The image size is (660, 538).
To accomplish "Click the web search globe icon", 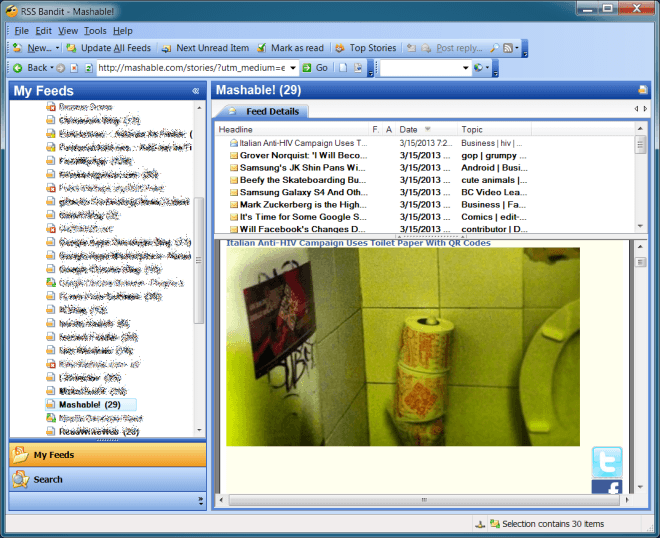I will coord(478,68).
